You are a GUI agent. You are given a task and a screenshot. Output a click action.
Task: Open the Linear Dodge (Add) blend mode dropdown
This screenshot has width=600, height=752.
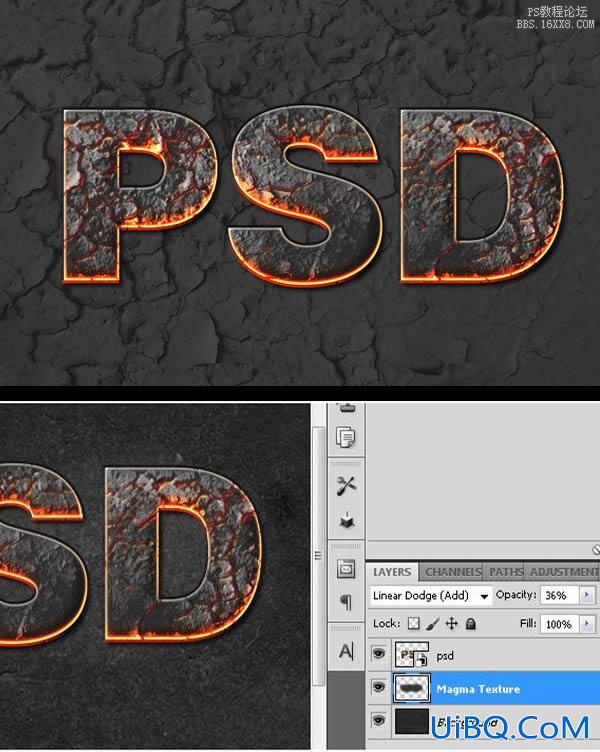point(431,596)
